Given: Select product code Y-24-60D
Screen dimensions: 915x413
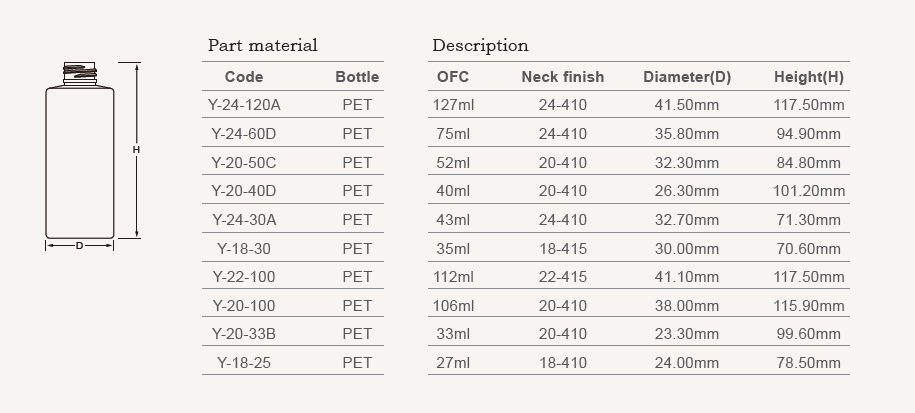Looking at the screenshot, I should (x=244, y=134).
